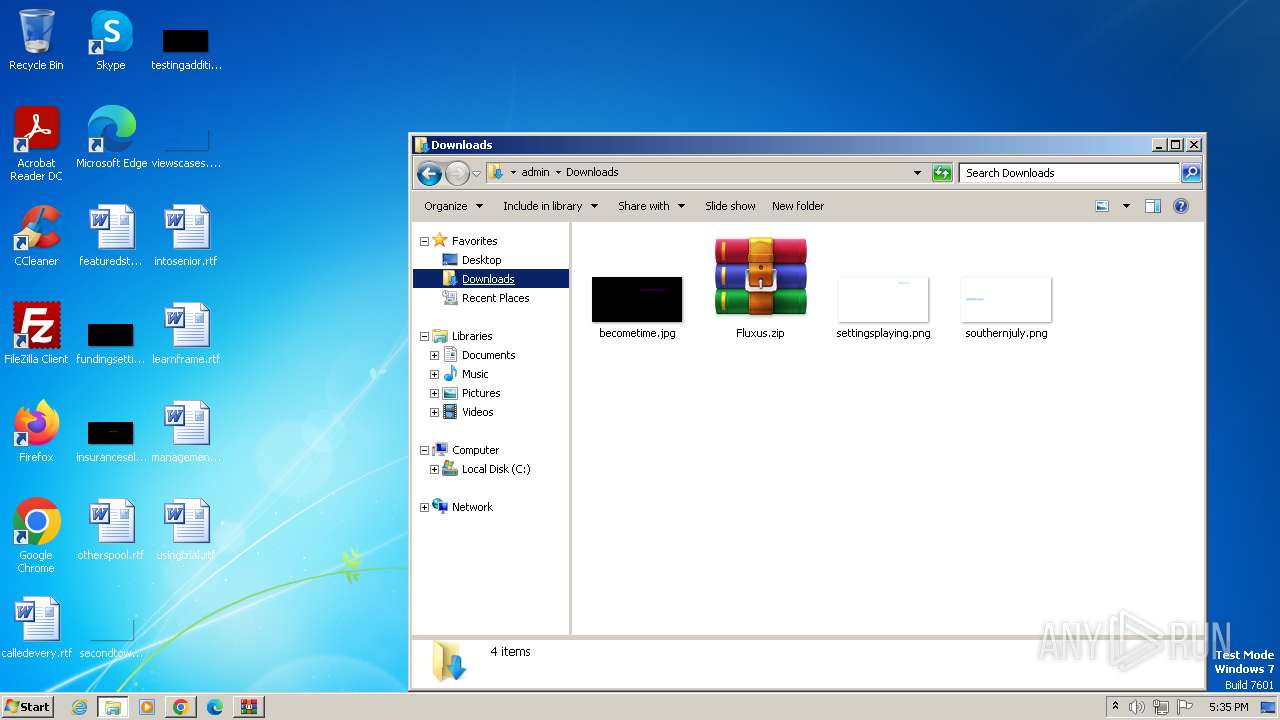
Task: Click the admin breadcrumb in address bar
Action: 535,172
